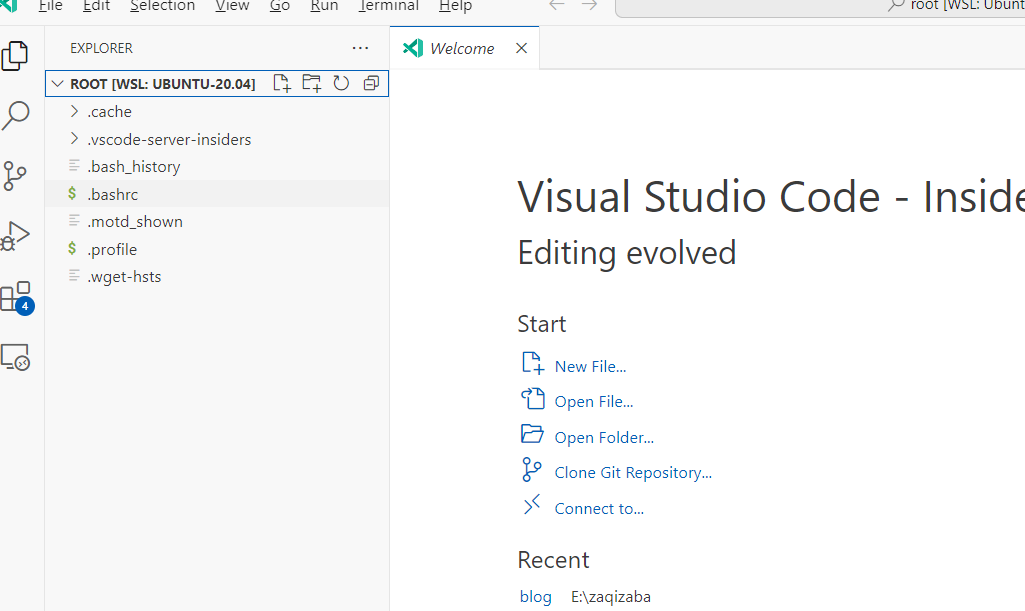Expand the .vscode-server-insiders folder

click(x=168, y=139)
